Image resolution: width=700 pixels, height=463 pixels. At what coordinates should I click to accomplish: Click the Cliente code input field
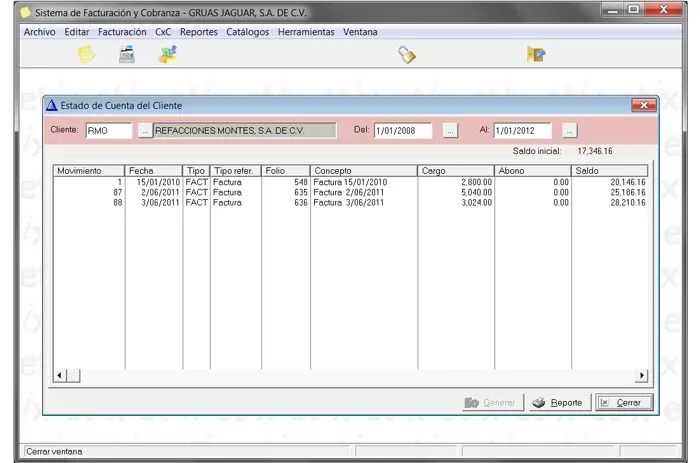[x=108, y=131]
